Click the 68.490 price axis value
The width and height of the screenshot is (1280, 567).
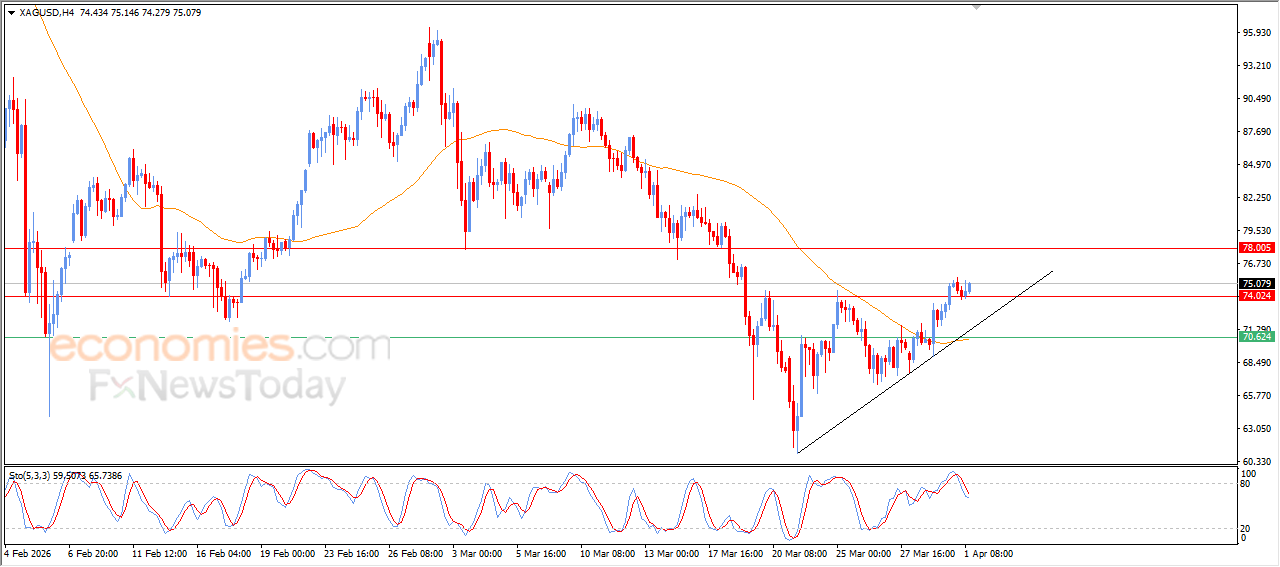pyautogui.click(x=1256, y=363)
